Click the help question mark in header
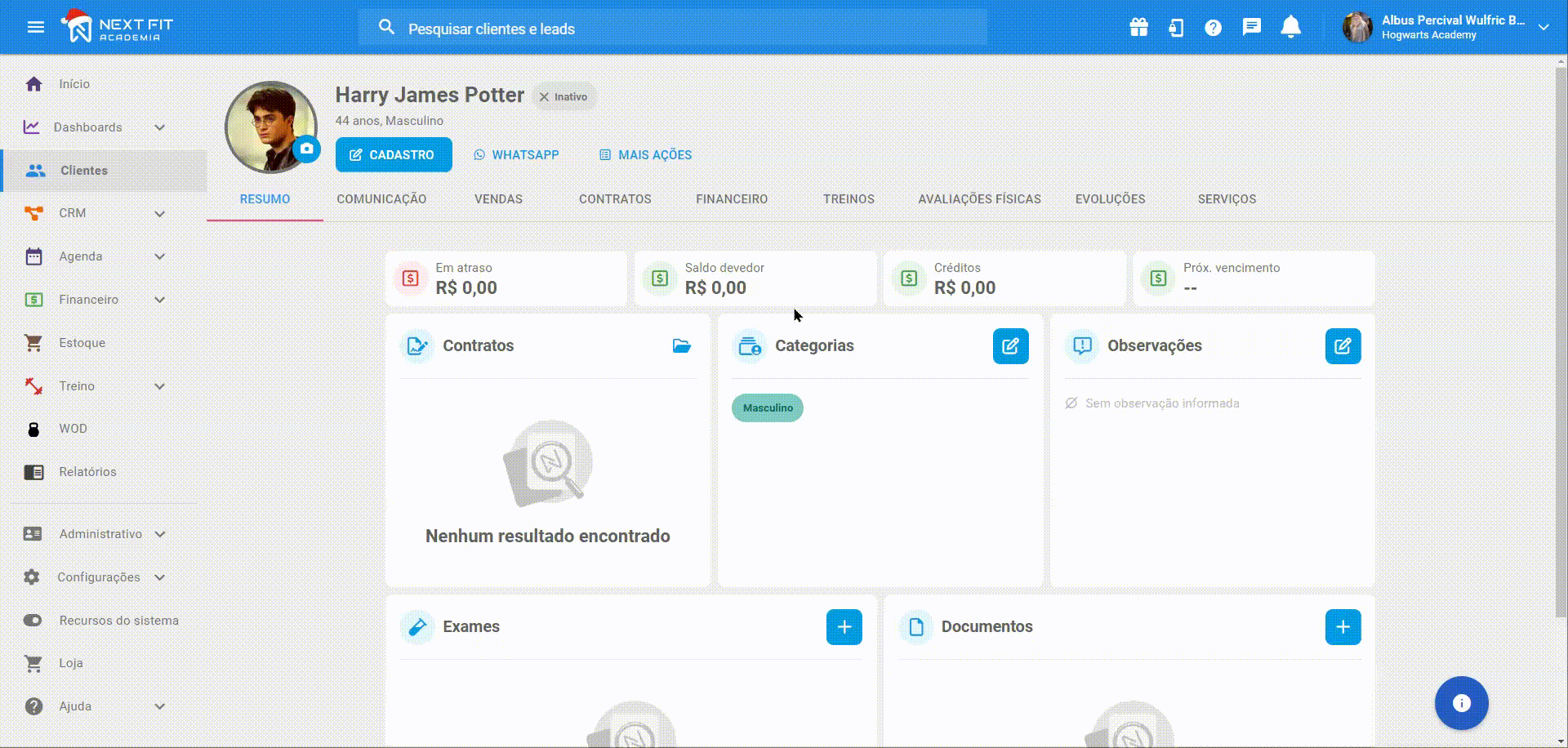Image resolution: width=1568 pixels, height=748 pixels. pyautogui.click(x=1214, y=28)
